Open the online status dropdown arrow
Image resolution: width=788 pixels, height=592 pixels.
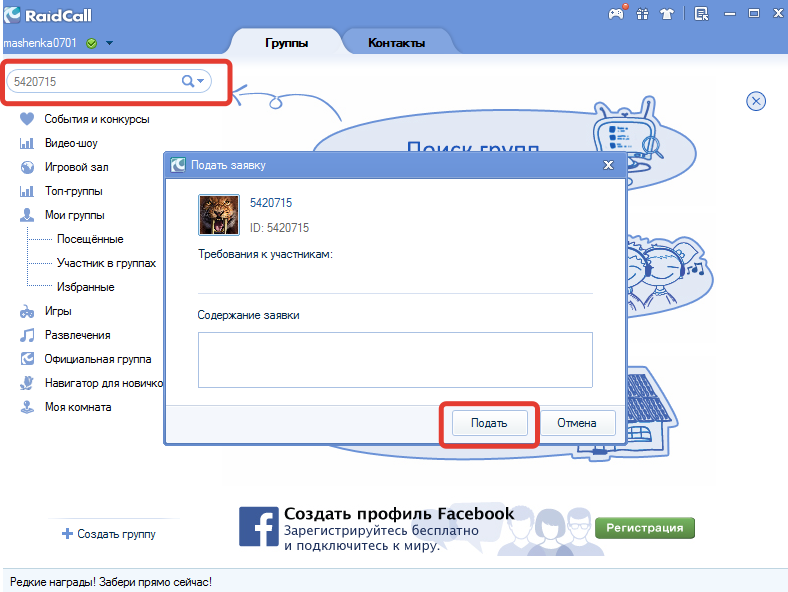click(110, 43)
